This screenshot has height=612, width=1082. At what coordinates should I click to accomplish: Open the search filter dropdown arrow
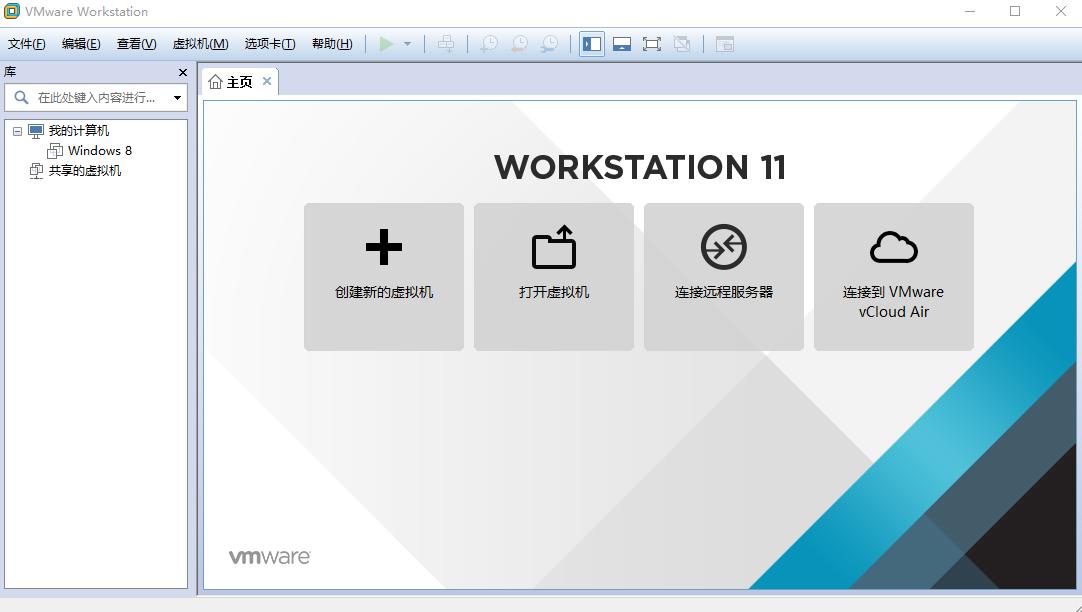[177, 97]
